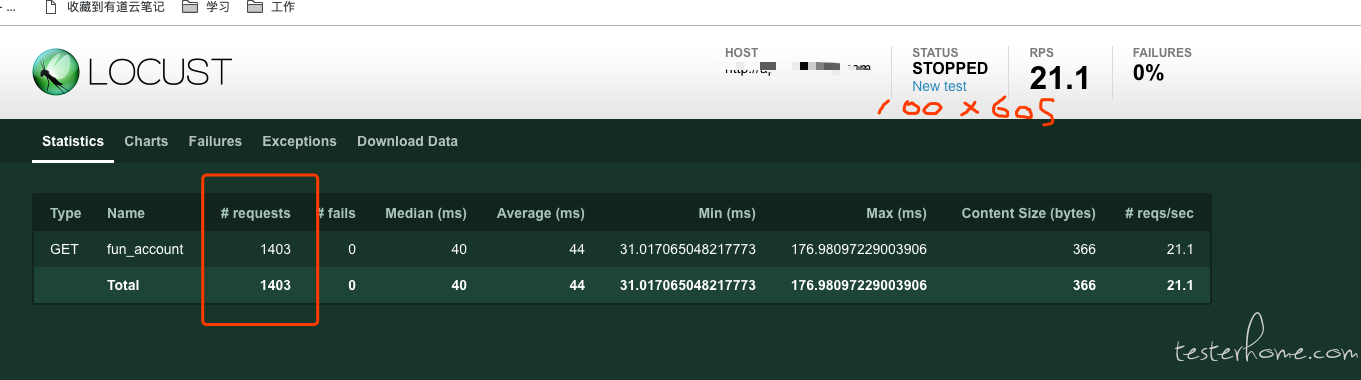1361x380 pixels.
Task: Sort by # reqs/sec column header
Action: [1159, 213]
